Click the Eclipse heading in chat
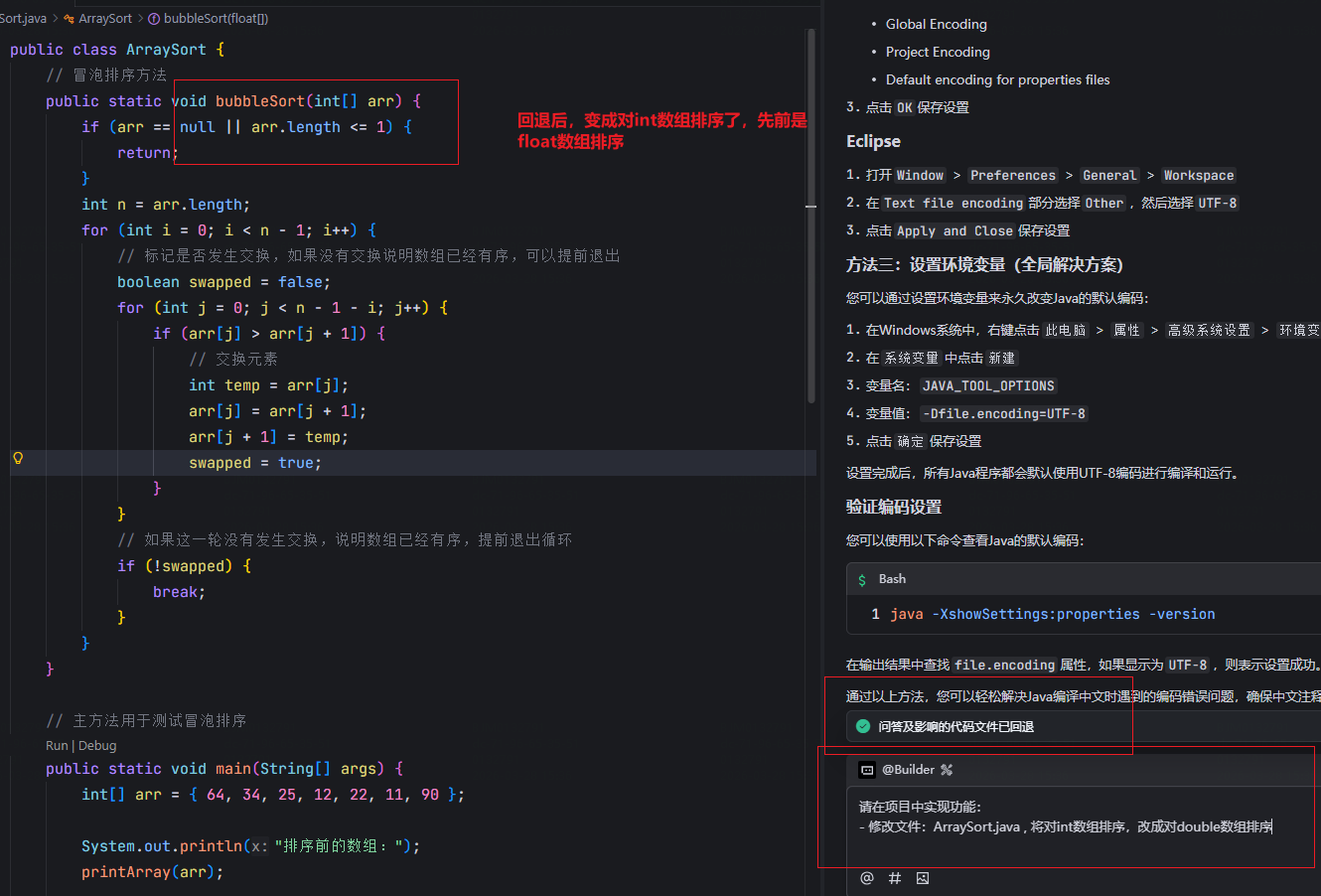This screenshot has height=896, width=1321. point(873,141)
